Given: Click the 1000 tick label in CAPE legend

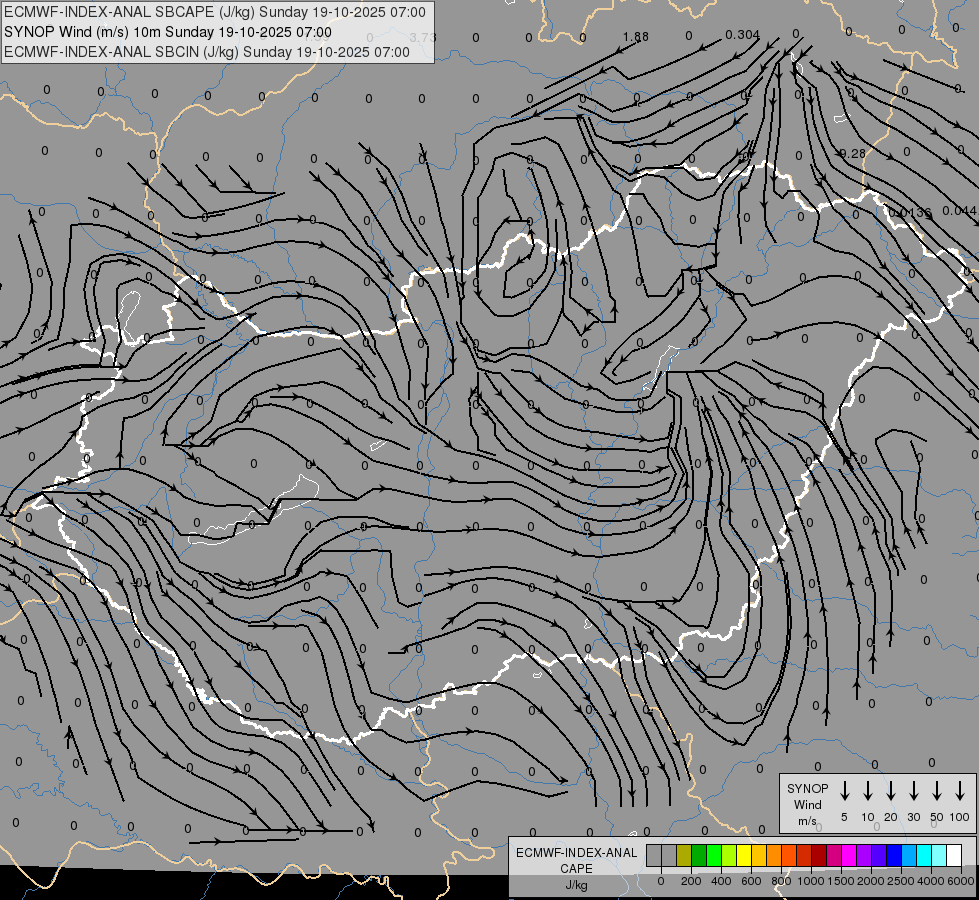Looking at the screenshot, I should click(x=811, y=881).
